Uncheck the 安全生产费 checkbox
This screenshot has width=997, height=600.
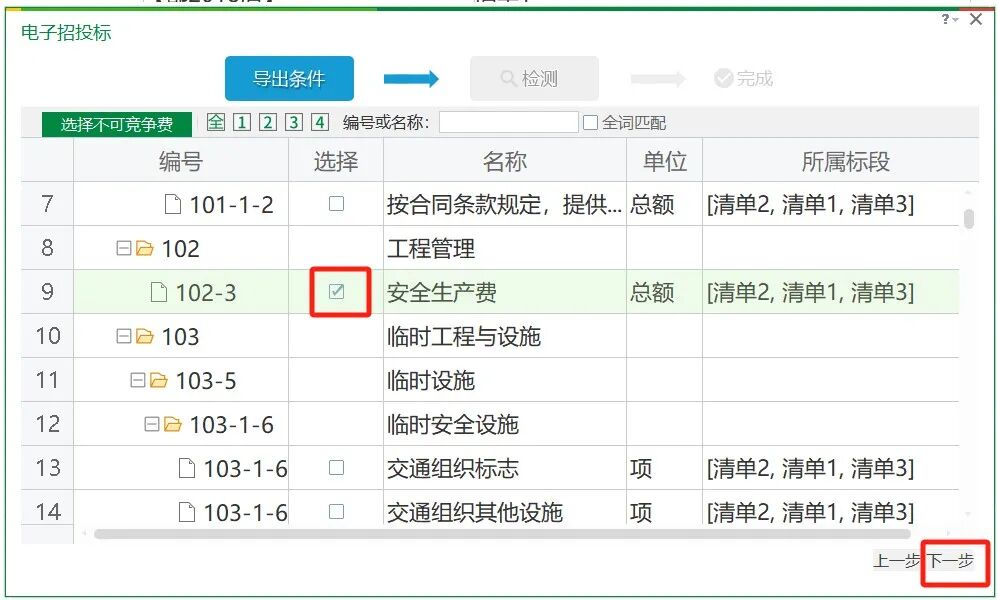(336, 291)
